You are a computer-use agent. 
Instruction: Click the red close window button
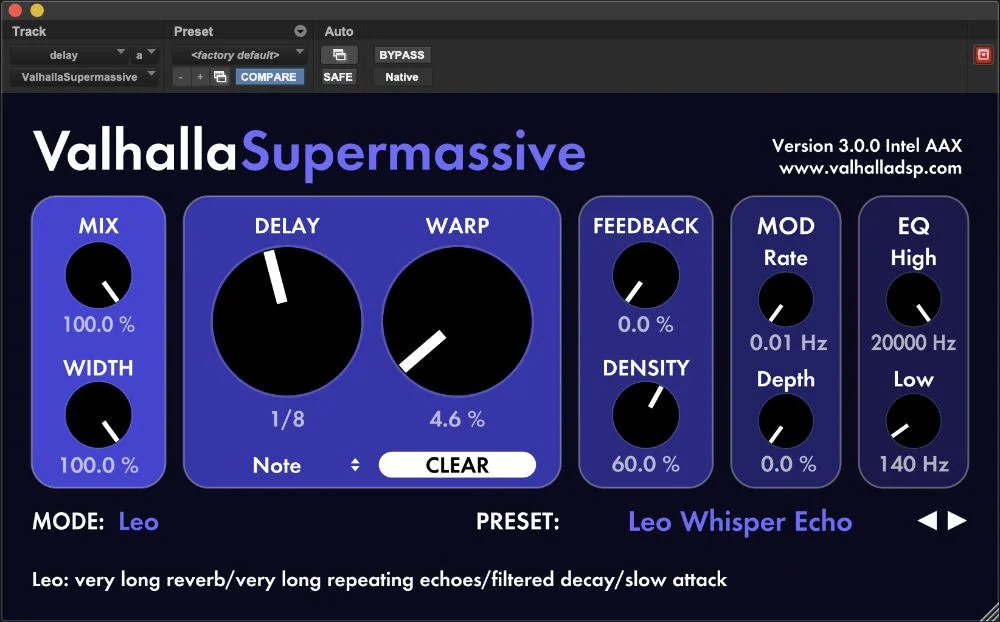click(15, 10)
